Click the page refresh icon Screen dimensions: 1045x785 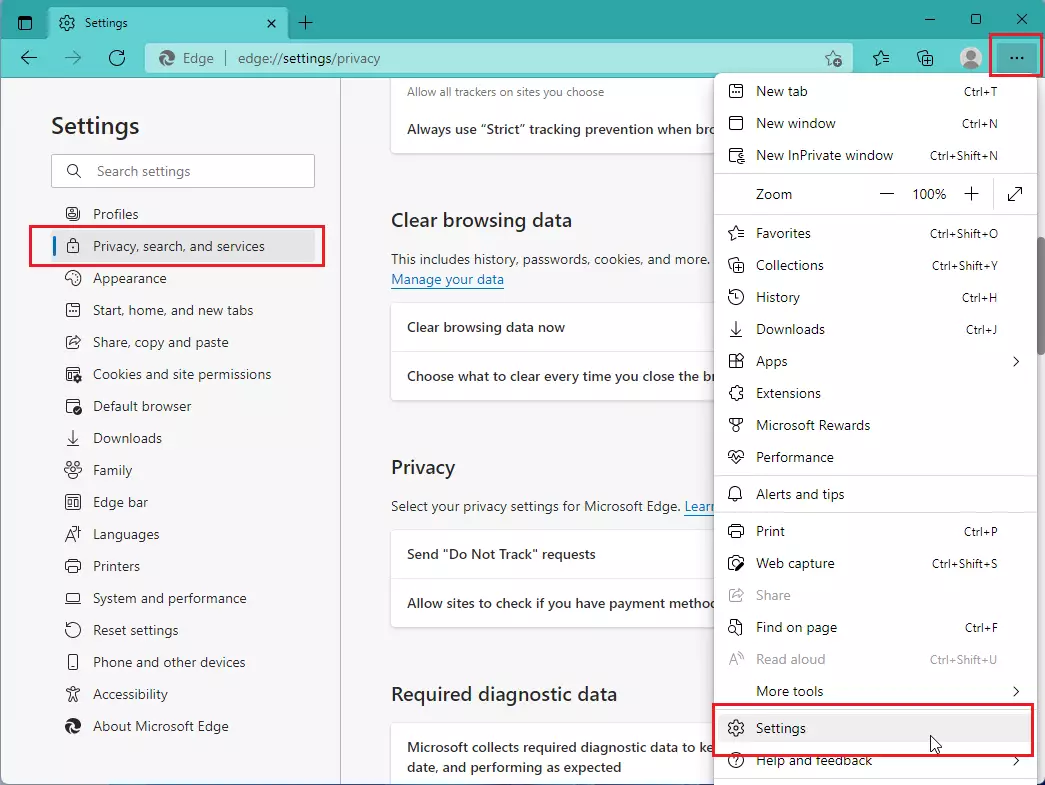[117, 58]
